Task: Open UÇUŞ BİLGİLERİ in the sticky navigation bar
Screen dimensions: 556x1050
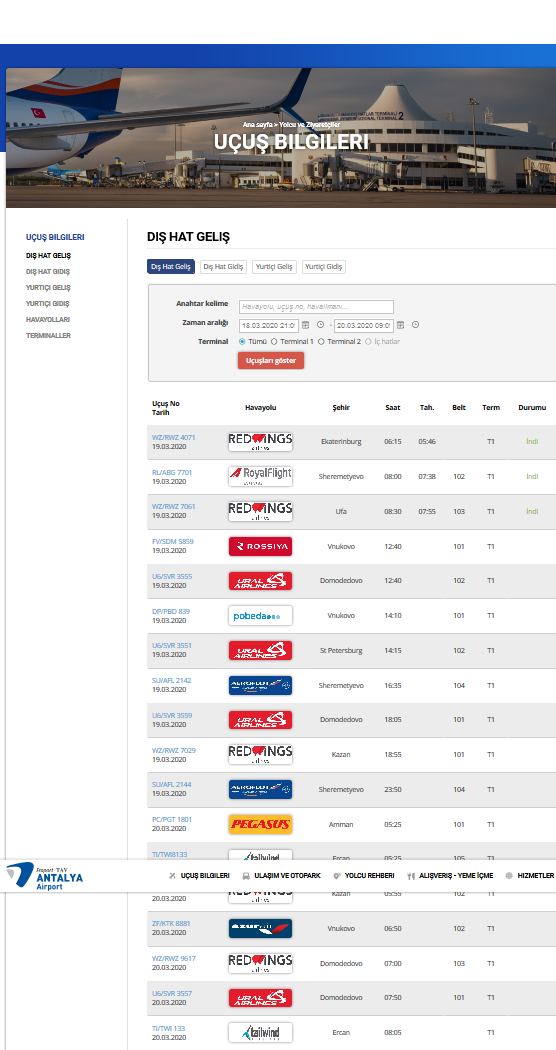Action: (x=200, y=876)
